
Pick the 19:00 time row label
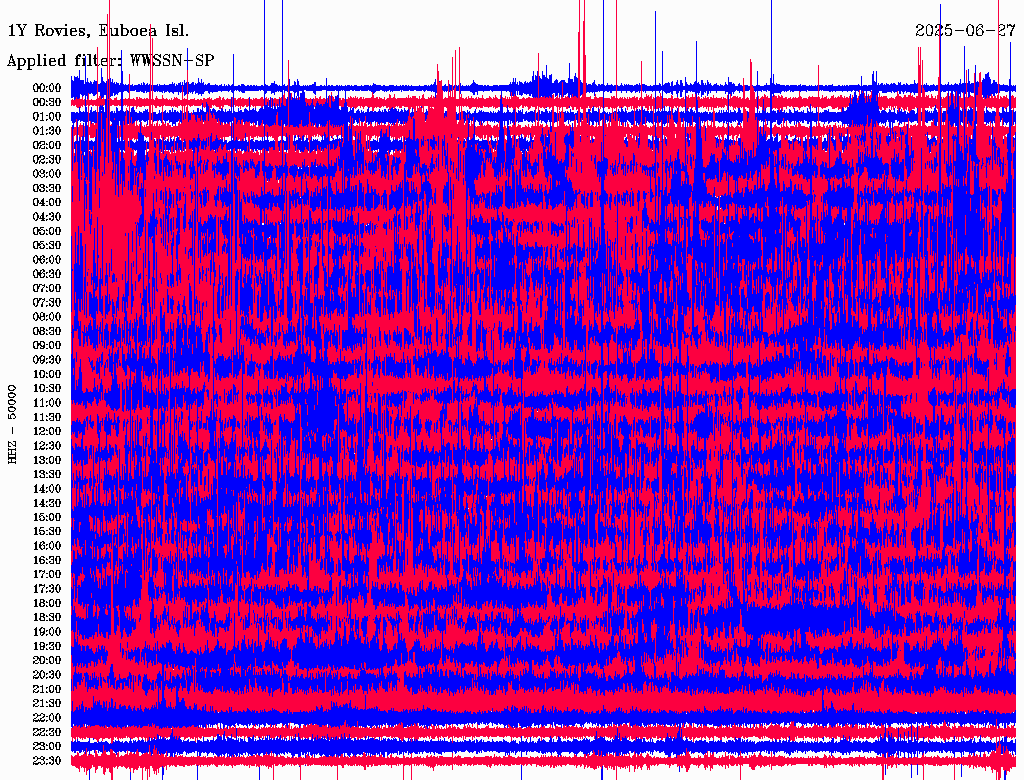coord(47,632)
